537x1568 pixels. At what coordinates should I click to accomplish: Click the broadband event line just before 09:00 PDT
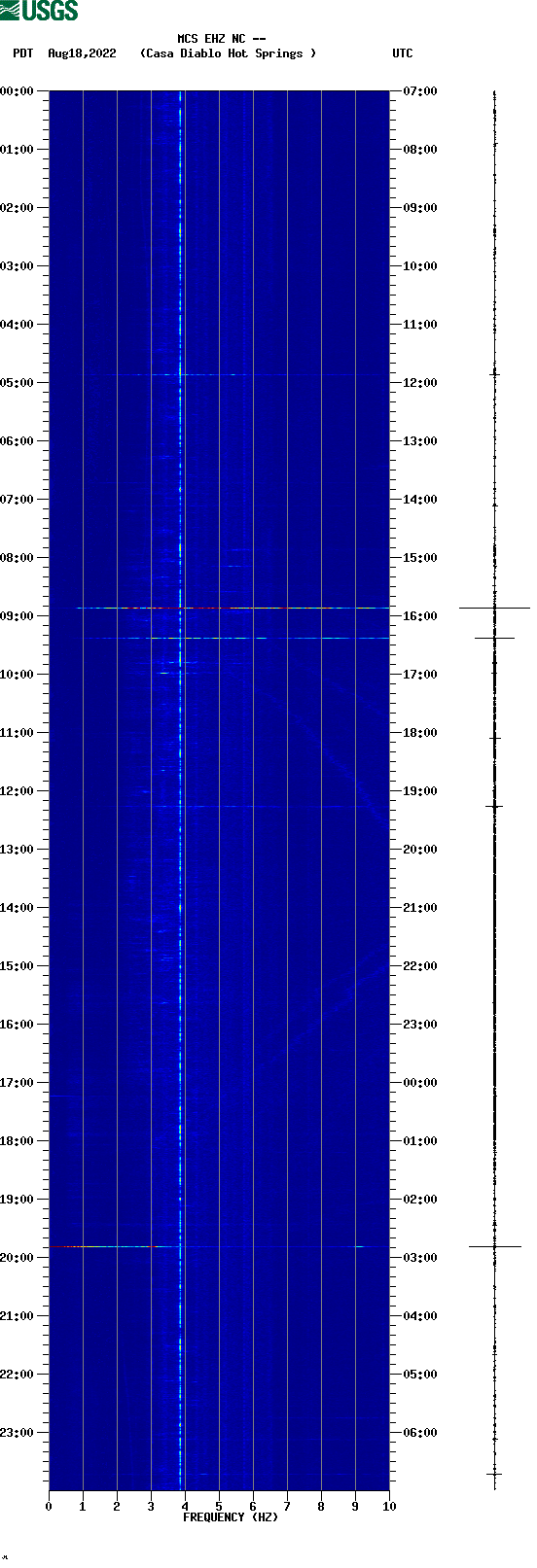[x=233, y=608]
